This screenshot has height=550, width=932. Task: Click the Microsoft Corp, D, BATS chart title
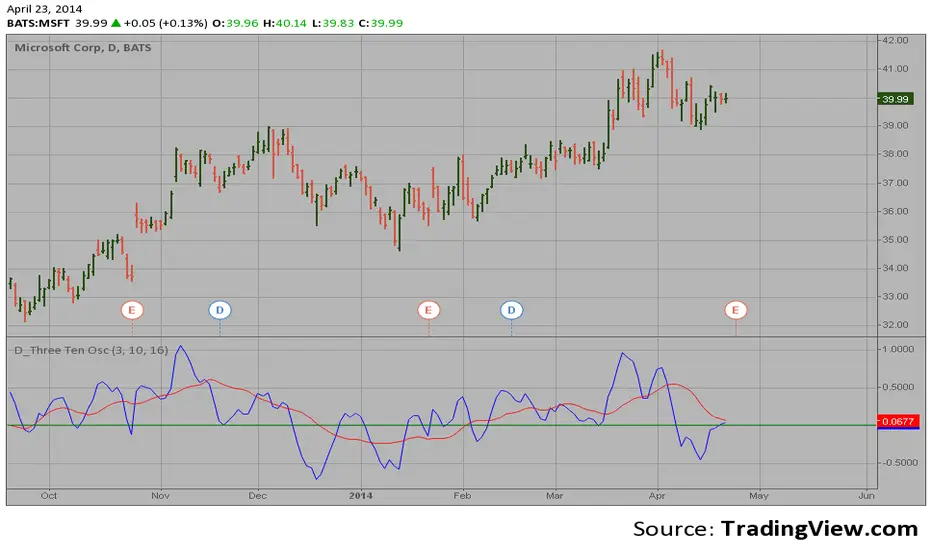click(83, 48)
